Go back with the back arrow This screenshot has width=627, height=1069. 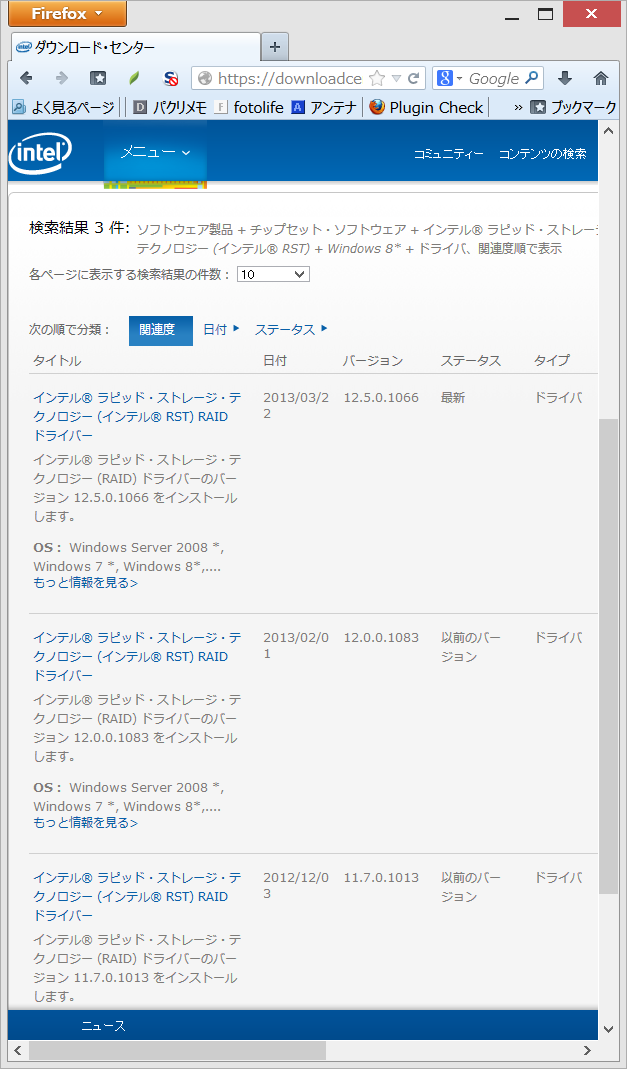pyautogui.click(x=27, y=78)
